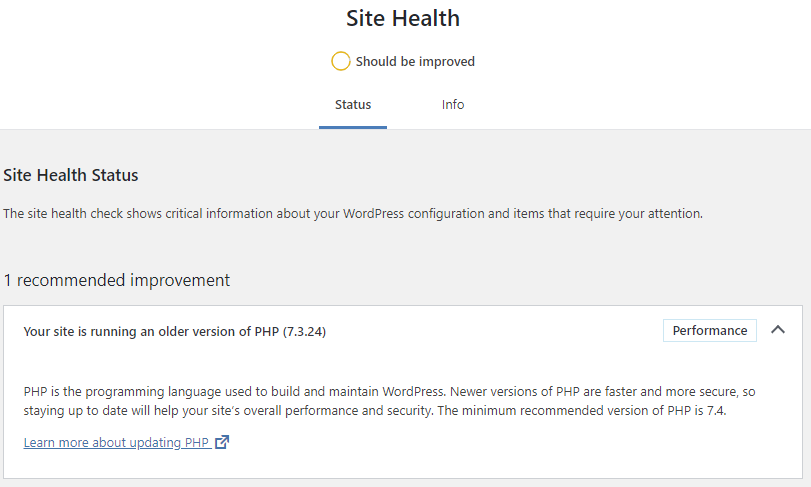Viewport: 811px width, 487px height.
Task: Click the word WordPress in the health check description
Action: [x=373, y=214]
